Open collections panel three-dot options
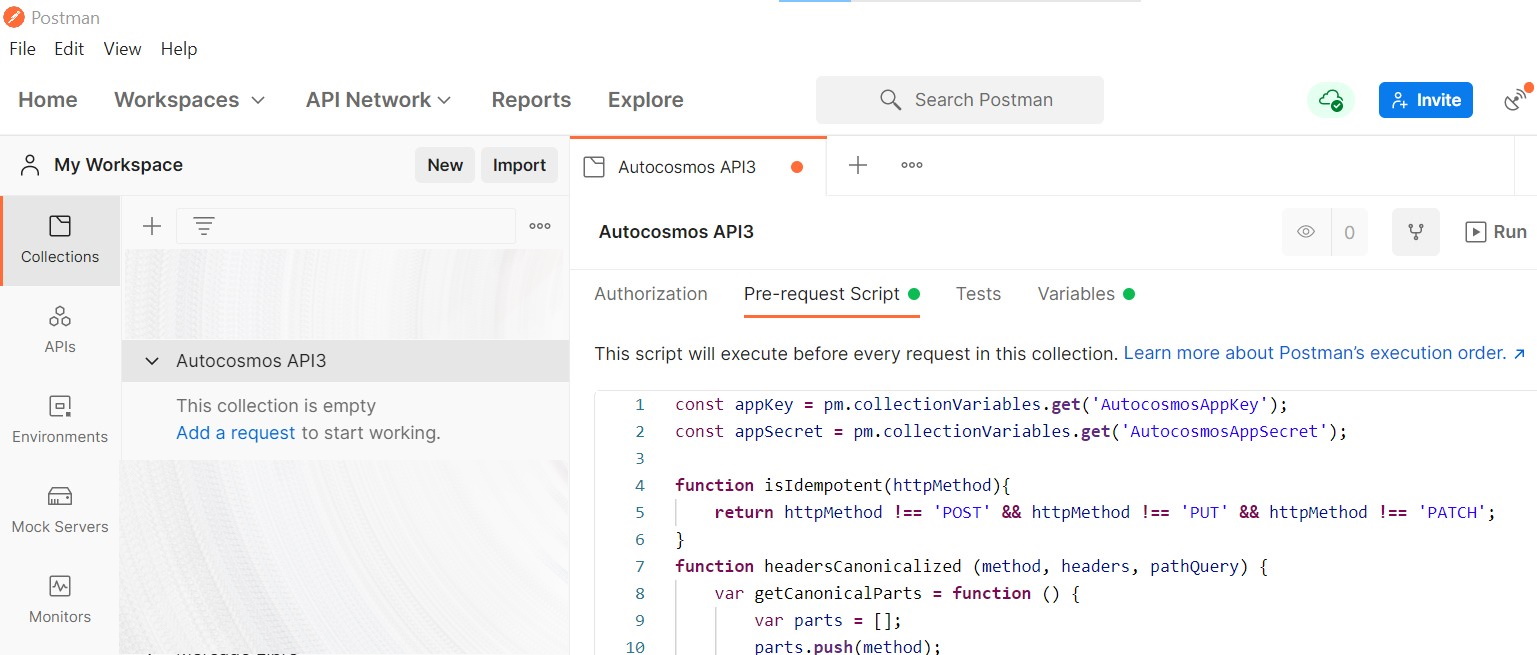Viewport: 1537px width, 655px height. point(540,226)
